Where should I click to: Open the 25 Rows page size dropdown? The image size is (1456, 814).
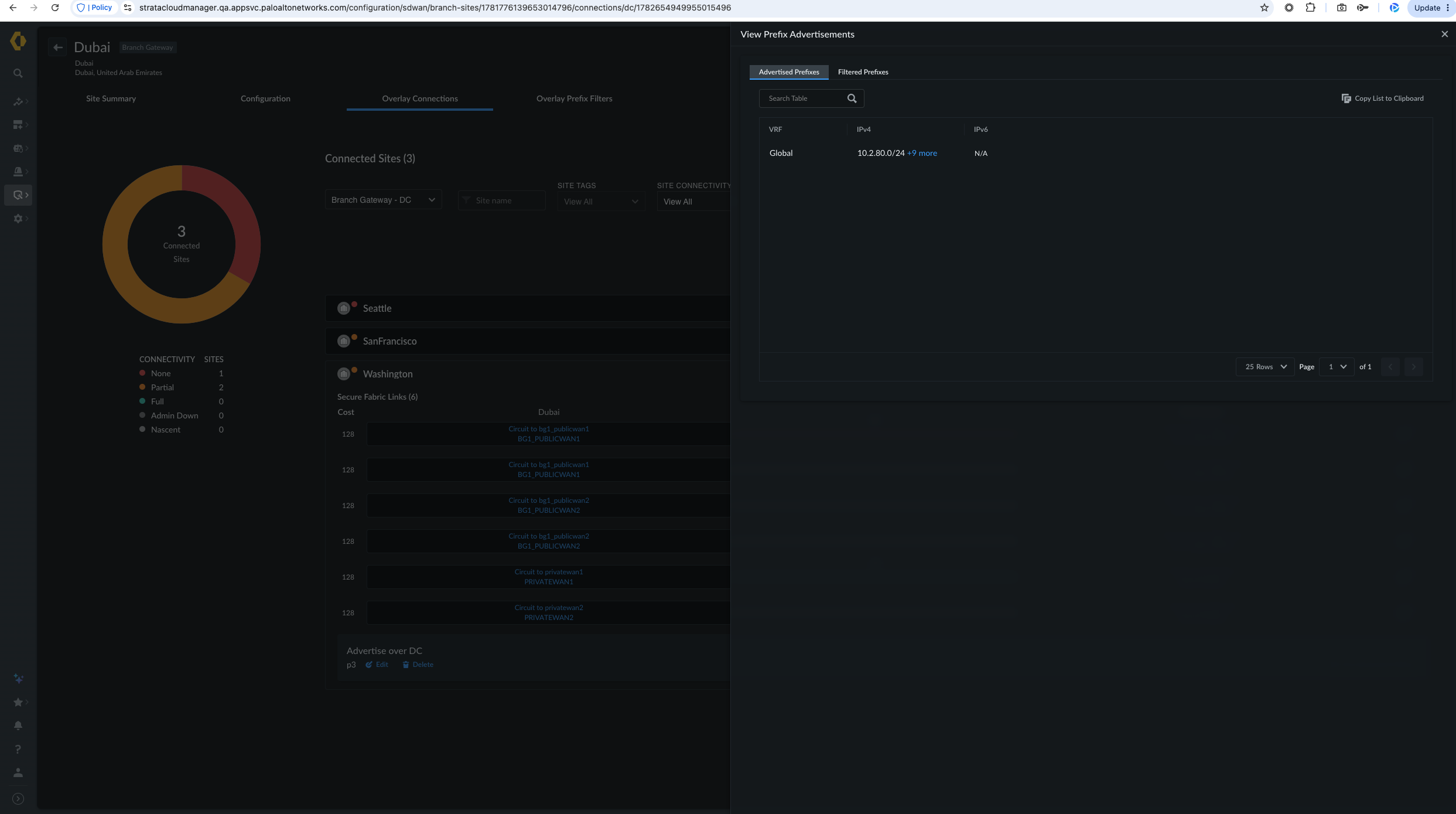[1266, 367]
